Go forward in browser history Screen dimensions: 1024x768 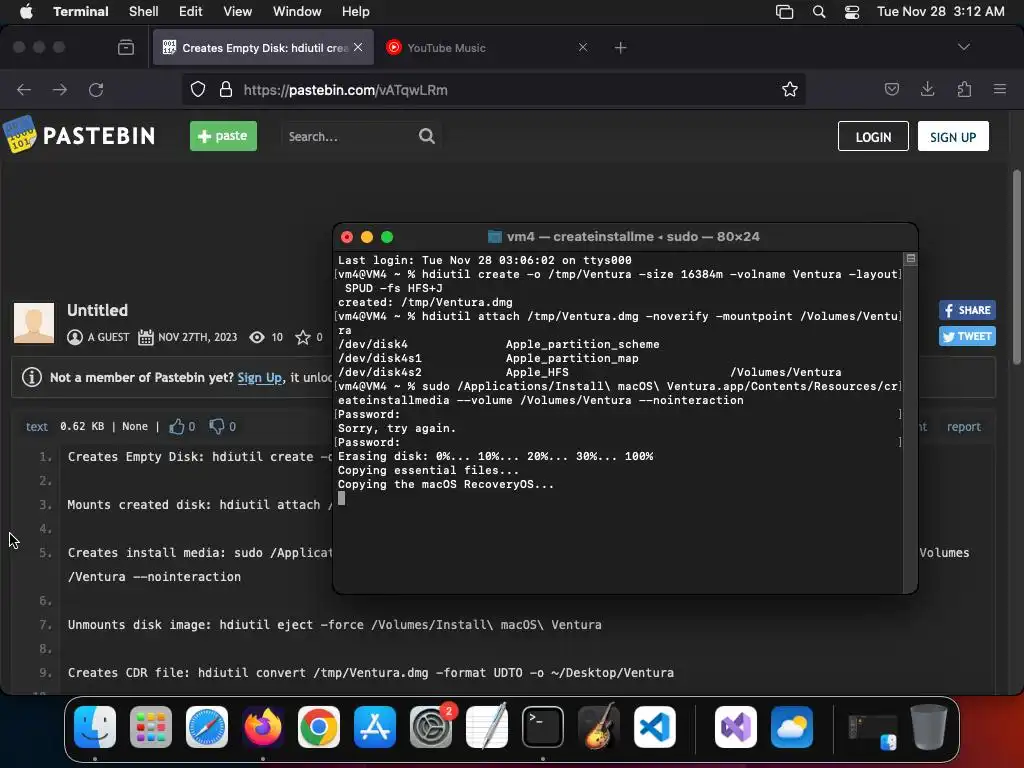coord(59,89)
